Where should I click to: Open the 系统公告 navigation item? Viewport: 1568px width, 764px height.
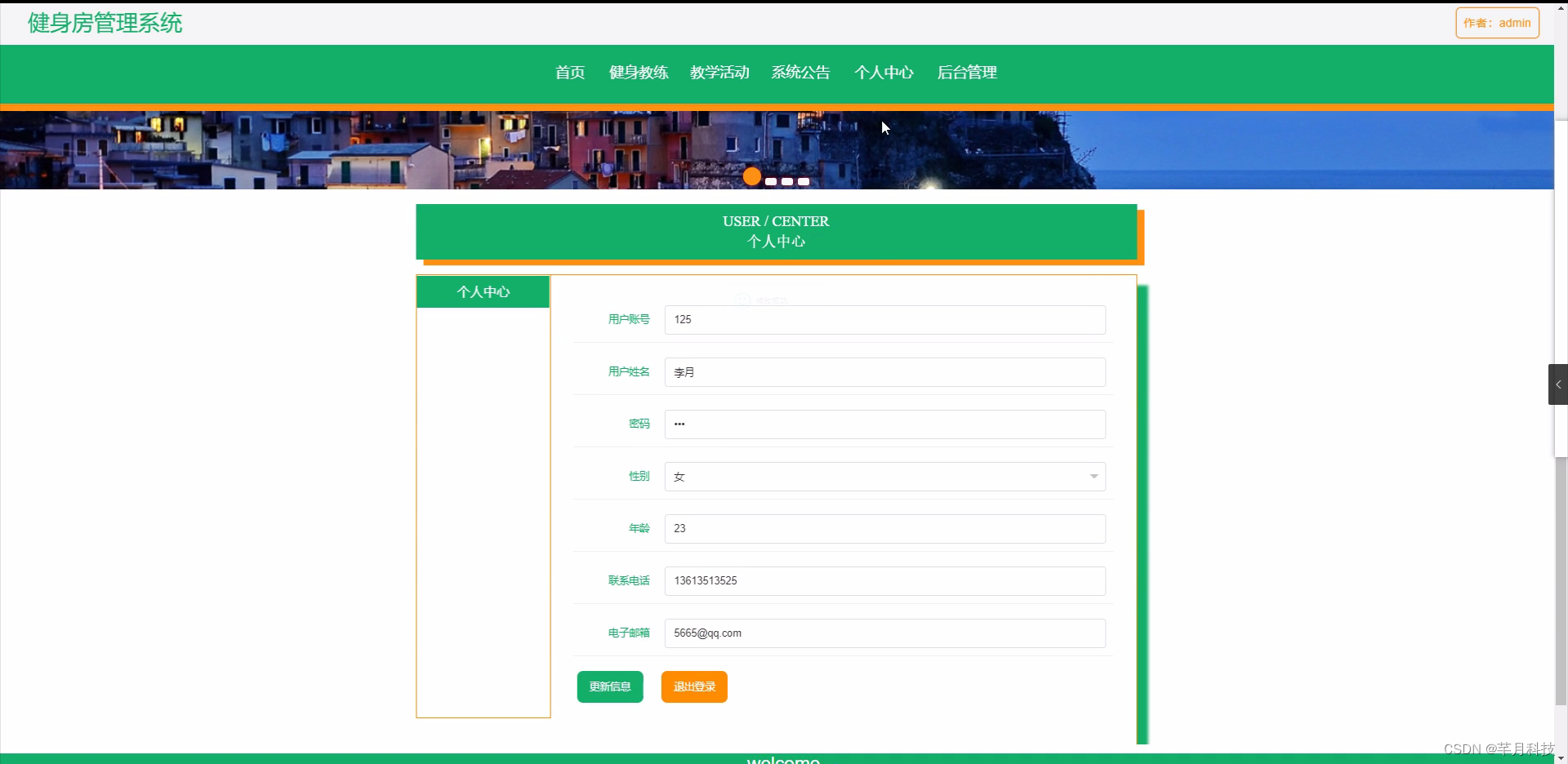point(800,72)
